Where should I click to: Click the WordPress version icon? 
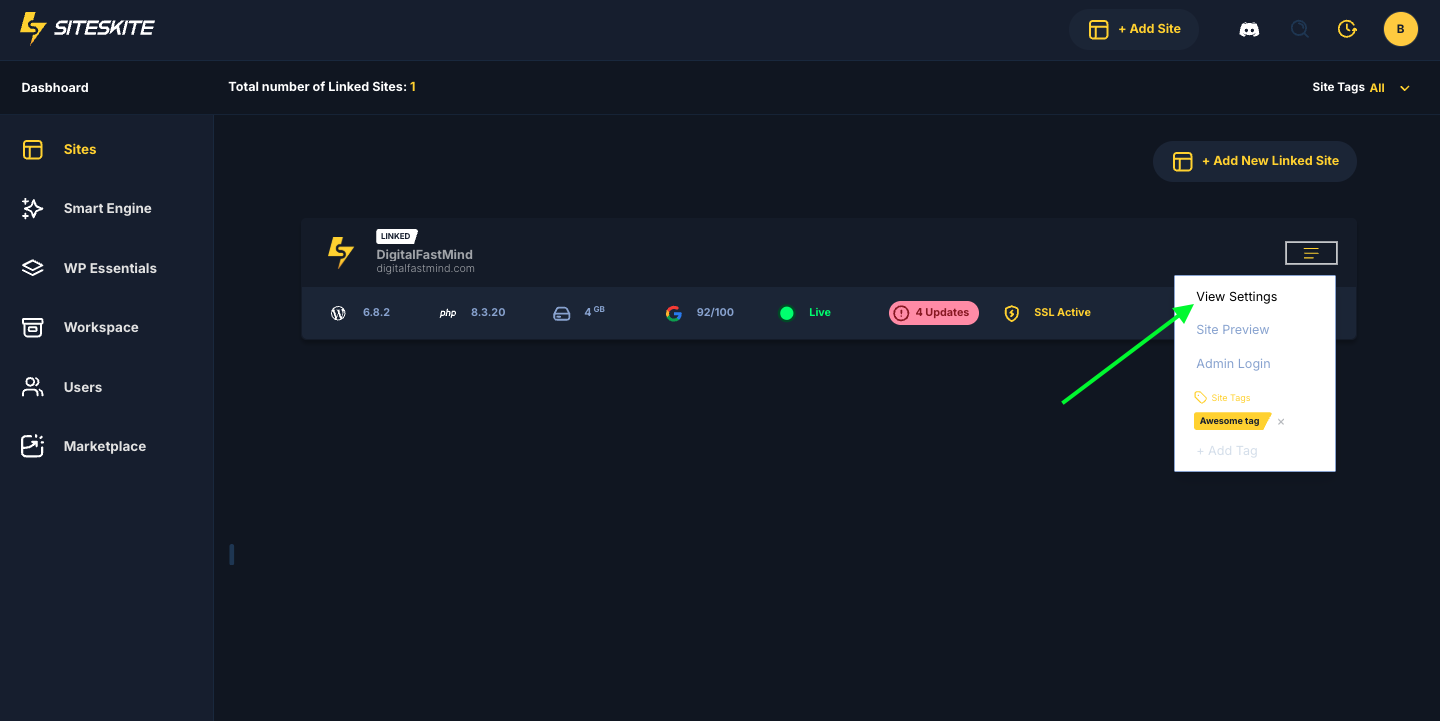[x=338, y=313]
